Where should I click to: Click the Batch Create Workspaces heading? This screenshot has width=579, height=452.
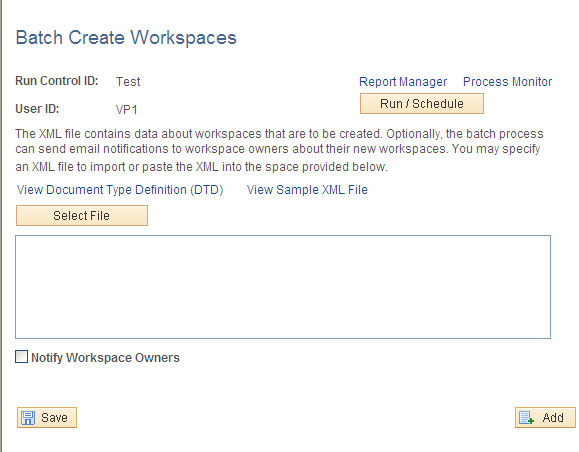126,38
